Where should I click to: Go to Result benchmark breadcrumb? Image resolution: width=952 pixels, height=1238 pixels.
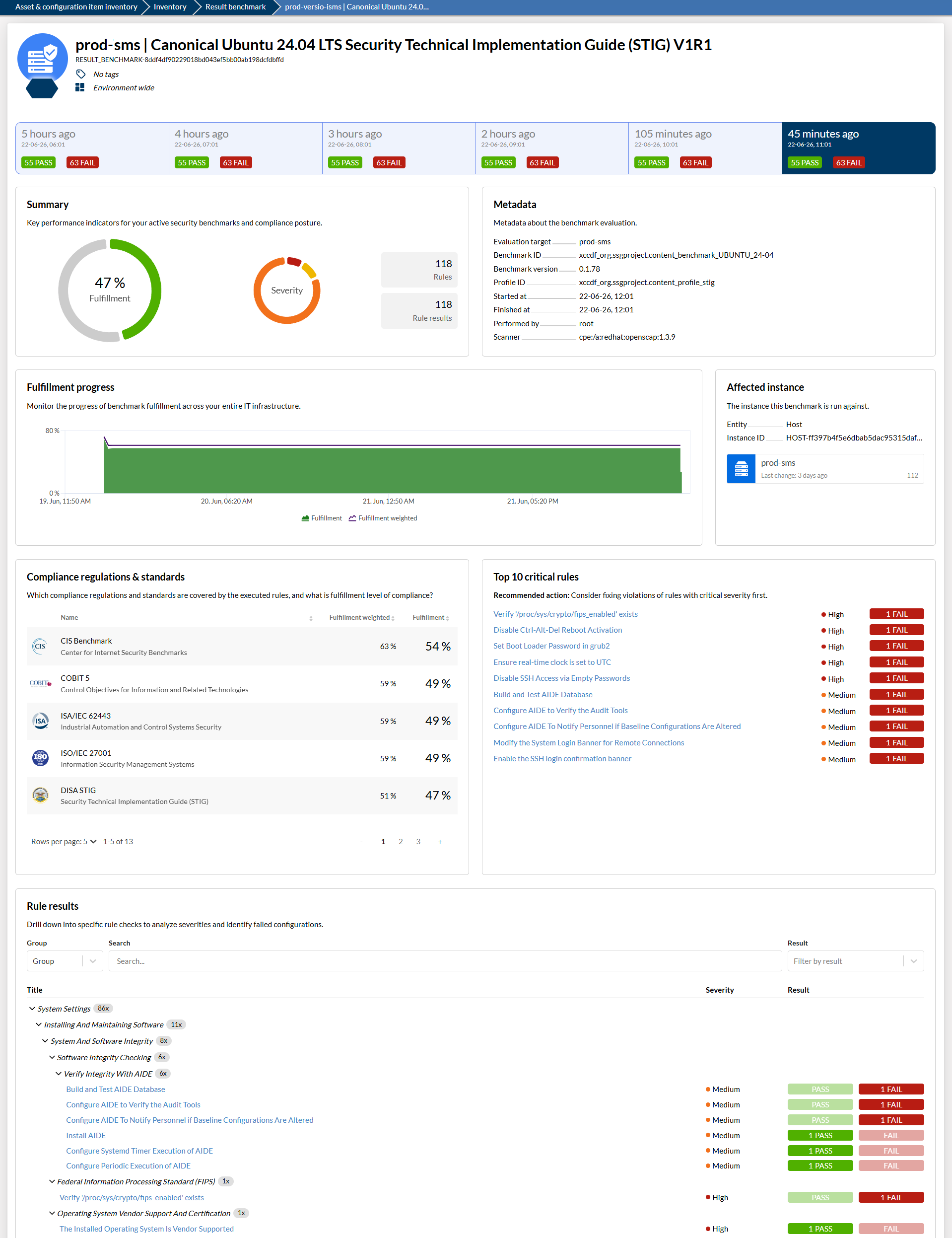coord(235,7)
